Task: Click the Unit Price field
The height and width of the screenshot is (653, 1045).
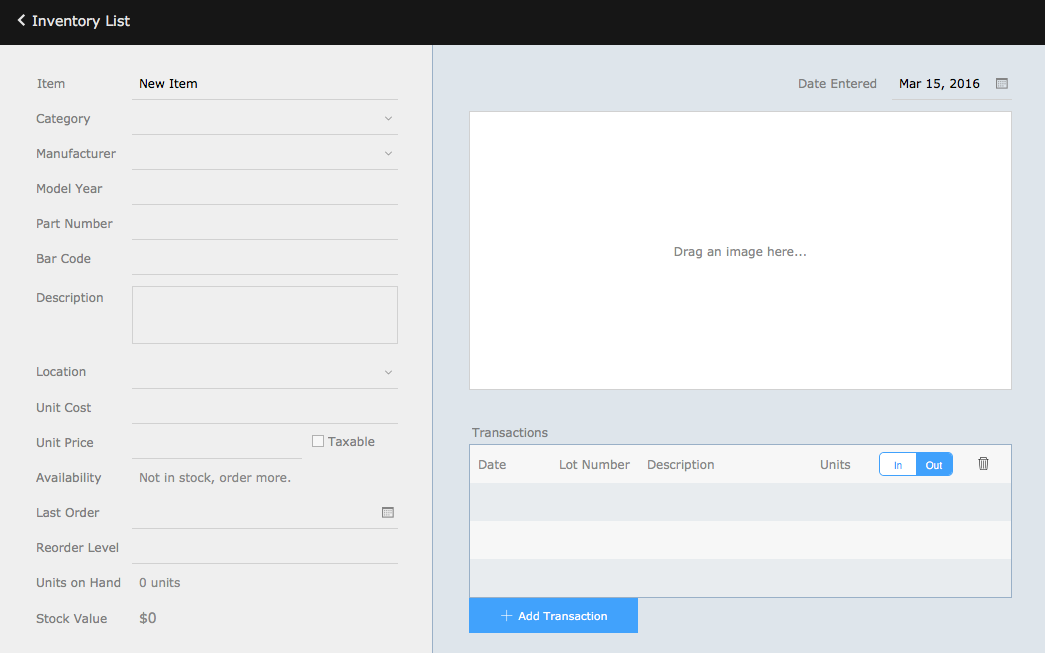Action: tap(216, 442)
